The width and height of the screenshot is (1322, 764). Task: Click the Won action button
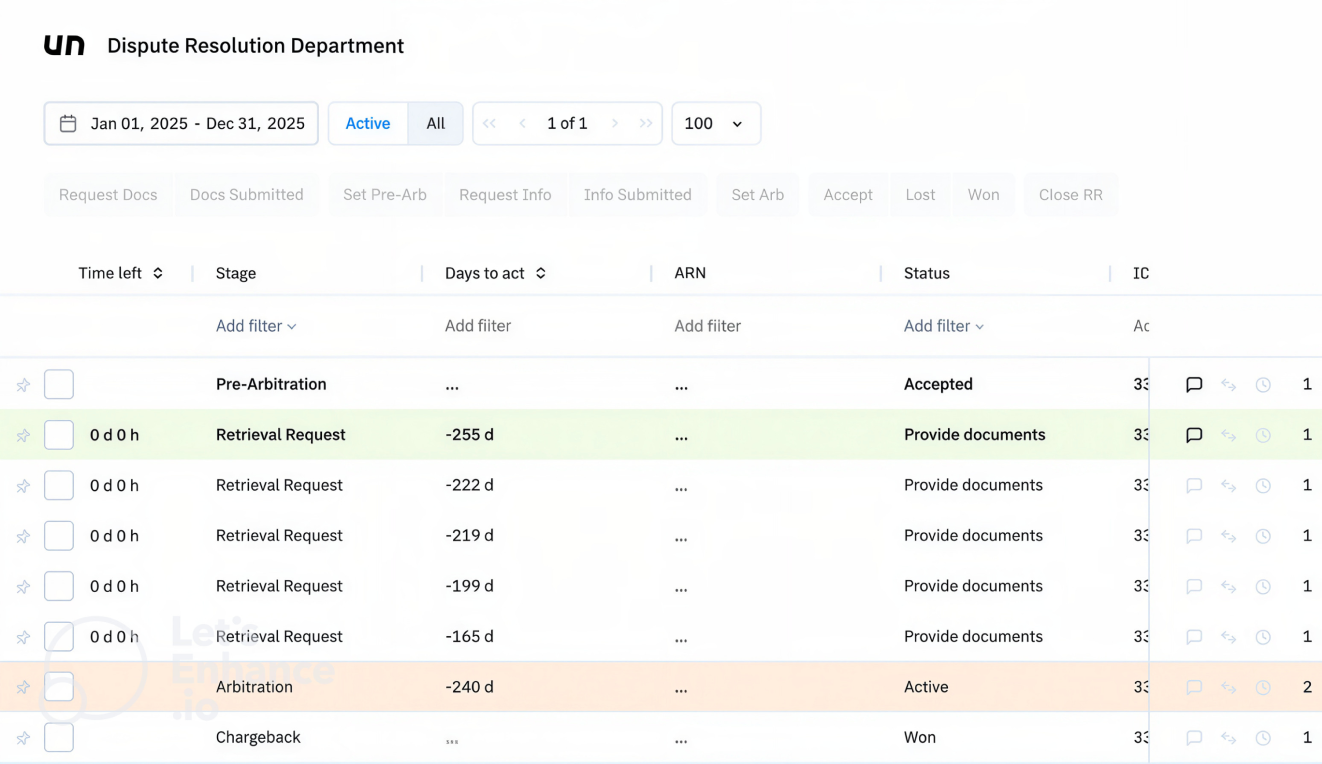(x=984, y=195)
